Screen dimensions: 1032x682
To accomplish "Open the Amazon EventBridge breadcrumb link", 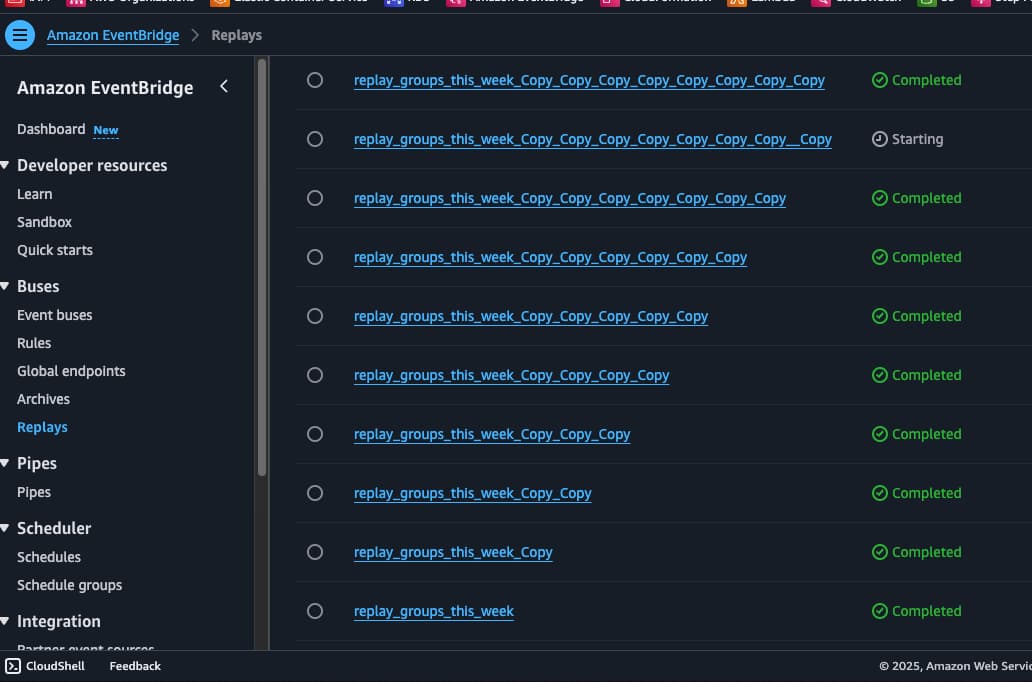I will [x=113, y=34].
